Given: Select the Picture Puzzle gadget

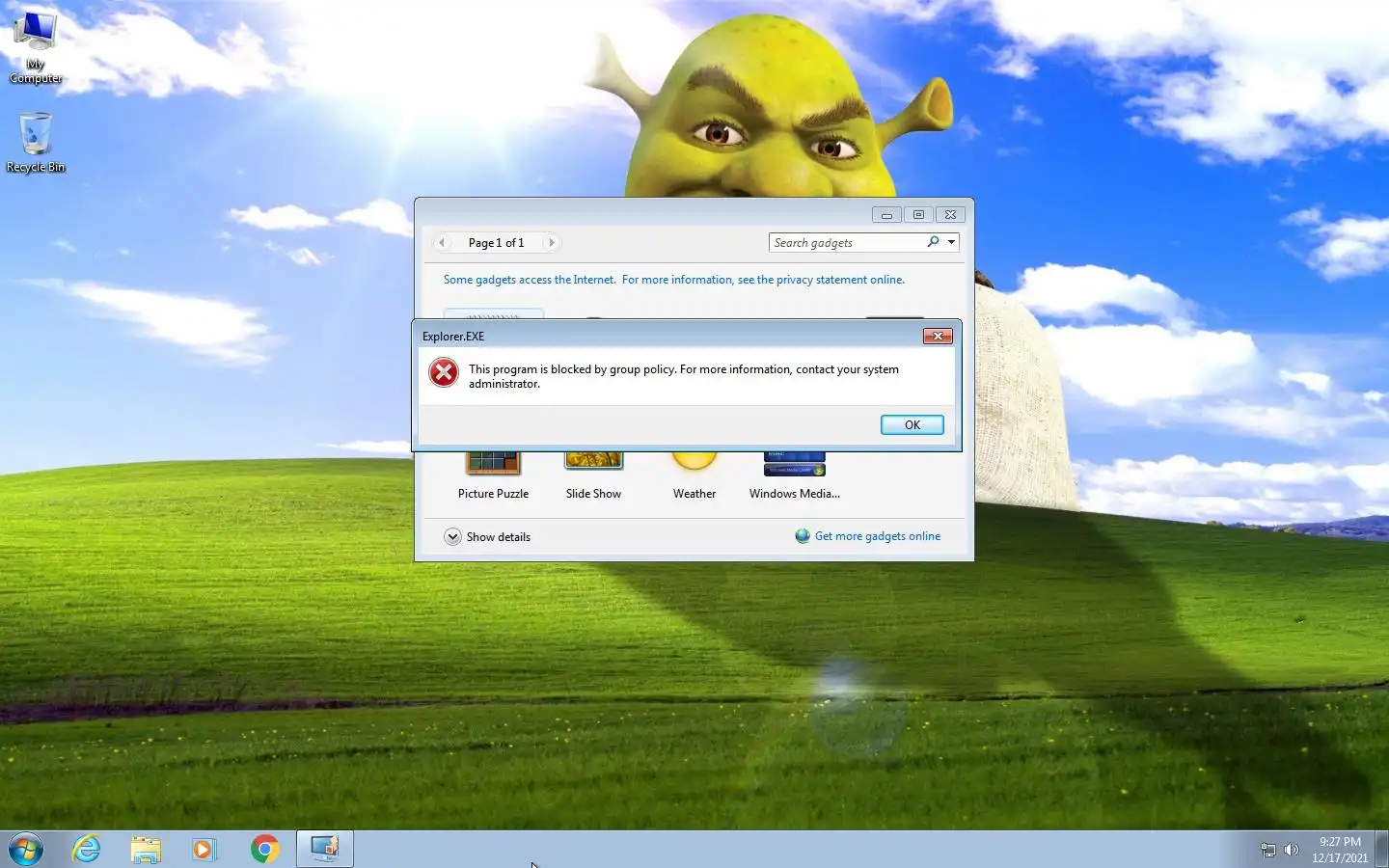Looking at the screenshot, I should 493,476.
